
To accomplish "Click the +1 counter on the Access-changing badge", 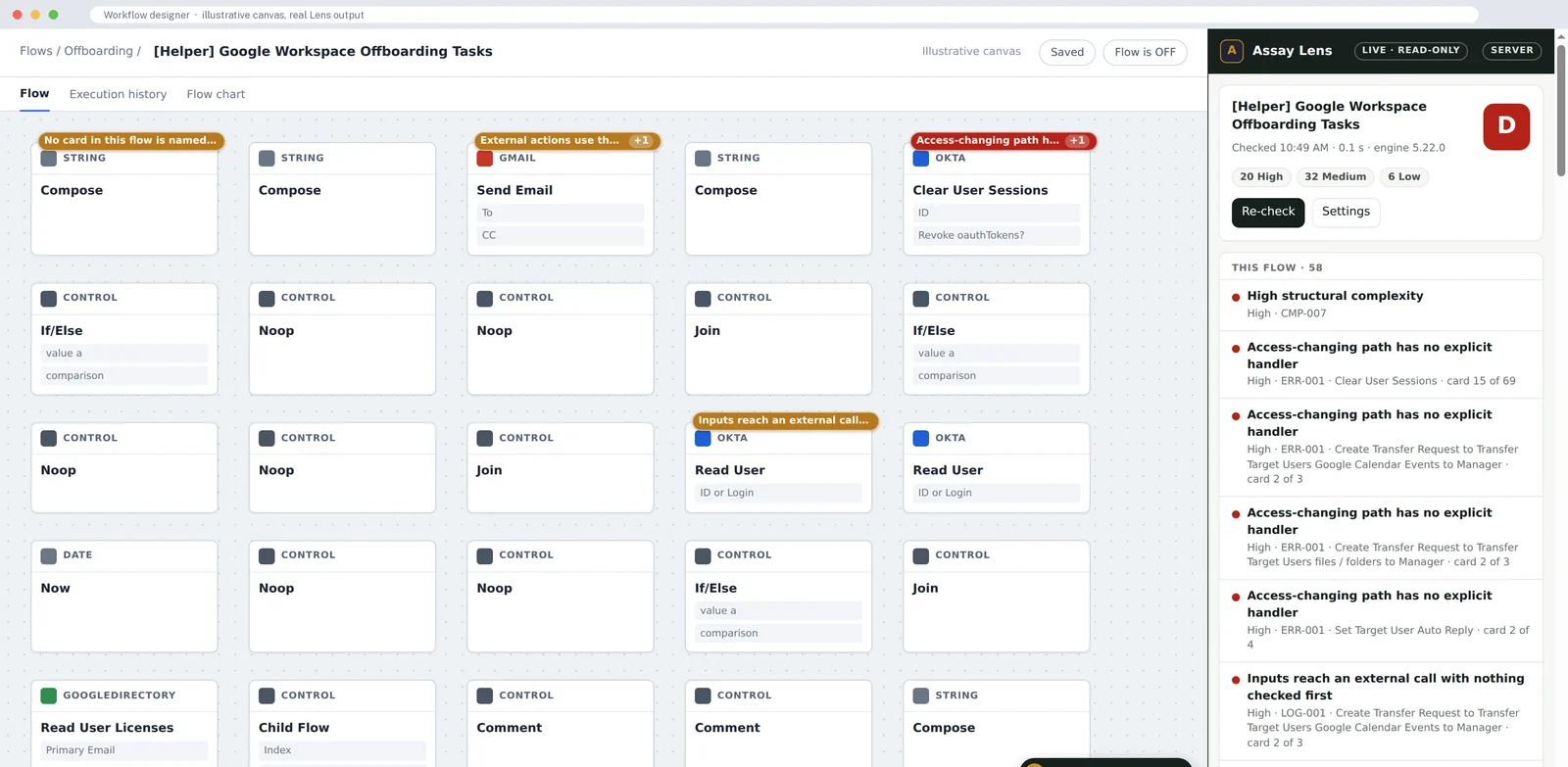I will (x=1077, y=141).
